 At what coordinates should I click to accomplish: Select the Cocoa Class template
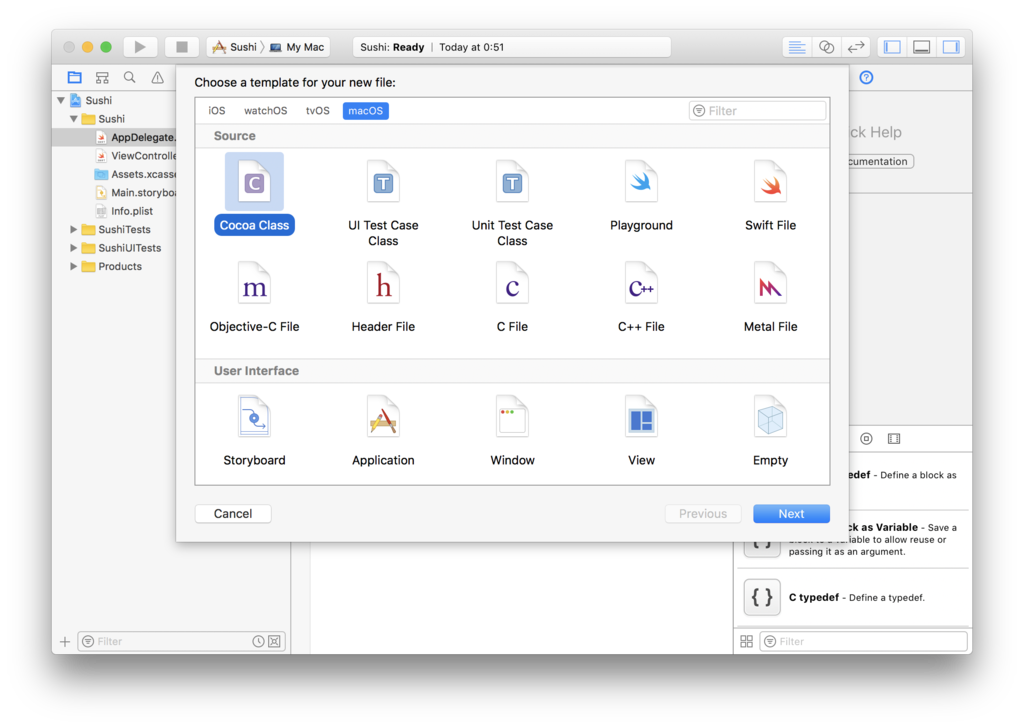coord(254,194)
